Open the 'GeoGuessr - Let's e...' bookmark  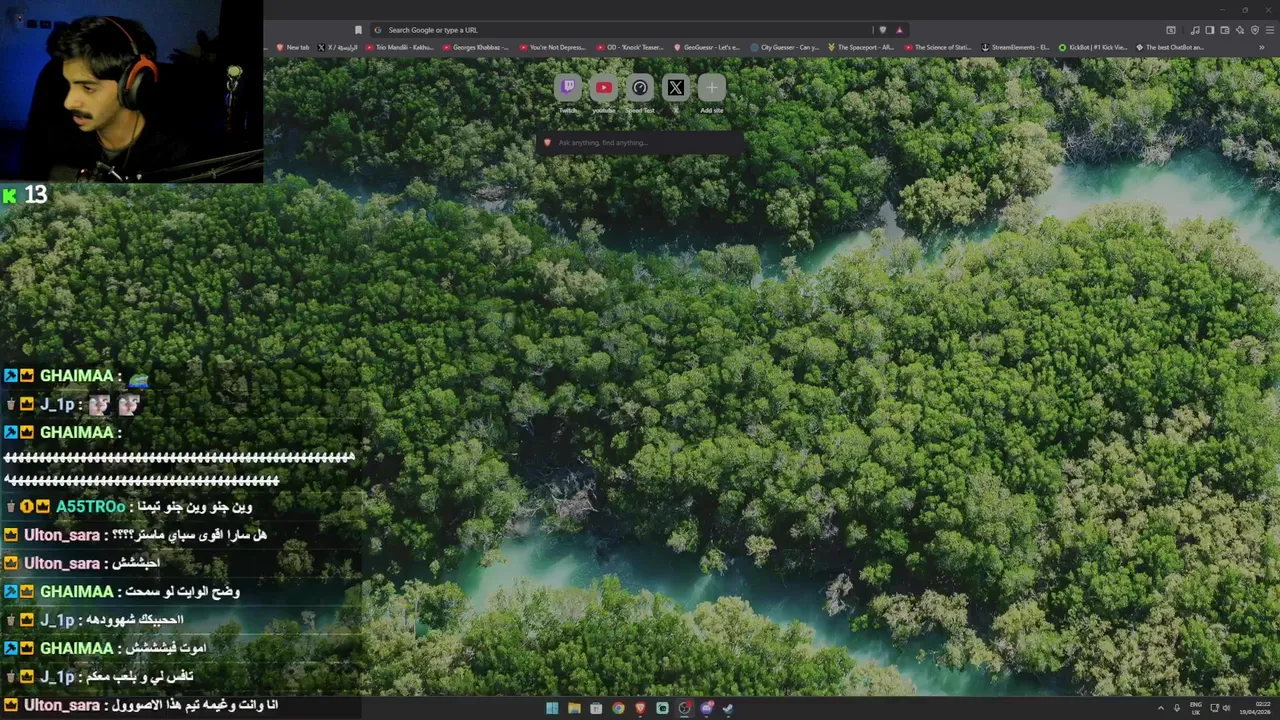point(707,47)
